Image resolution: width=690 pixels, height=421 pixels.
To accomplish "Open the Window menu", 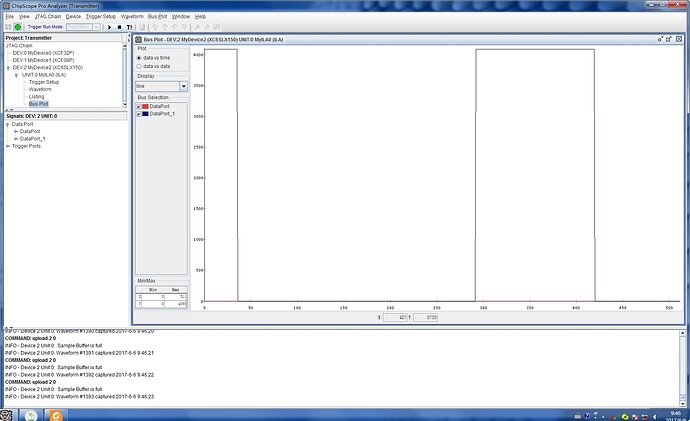I will click(181, 16).
